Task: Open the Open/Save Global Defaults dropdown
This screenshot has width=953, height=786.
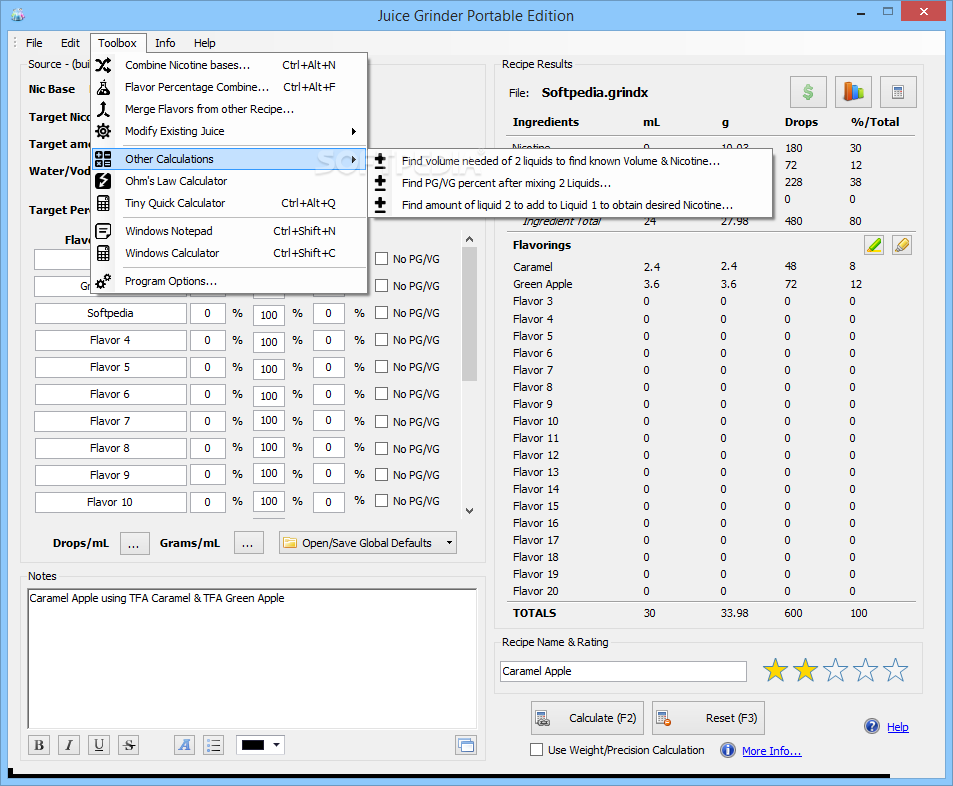Action: pos(368,543)
